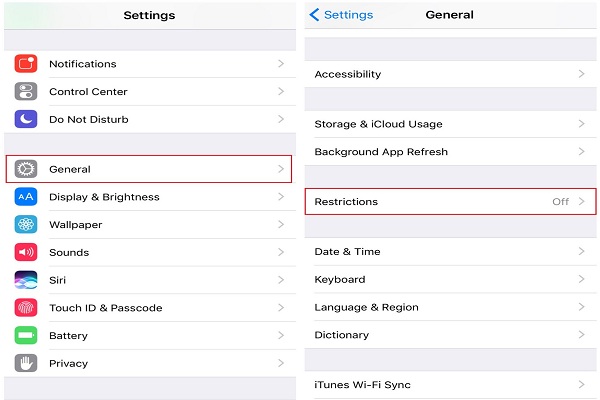
Task: Tap the Privacy hand icon
Action: [x=26, y=363]
